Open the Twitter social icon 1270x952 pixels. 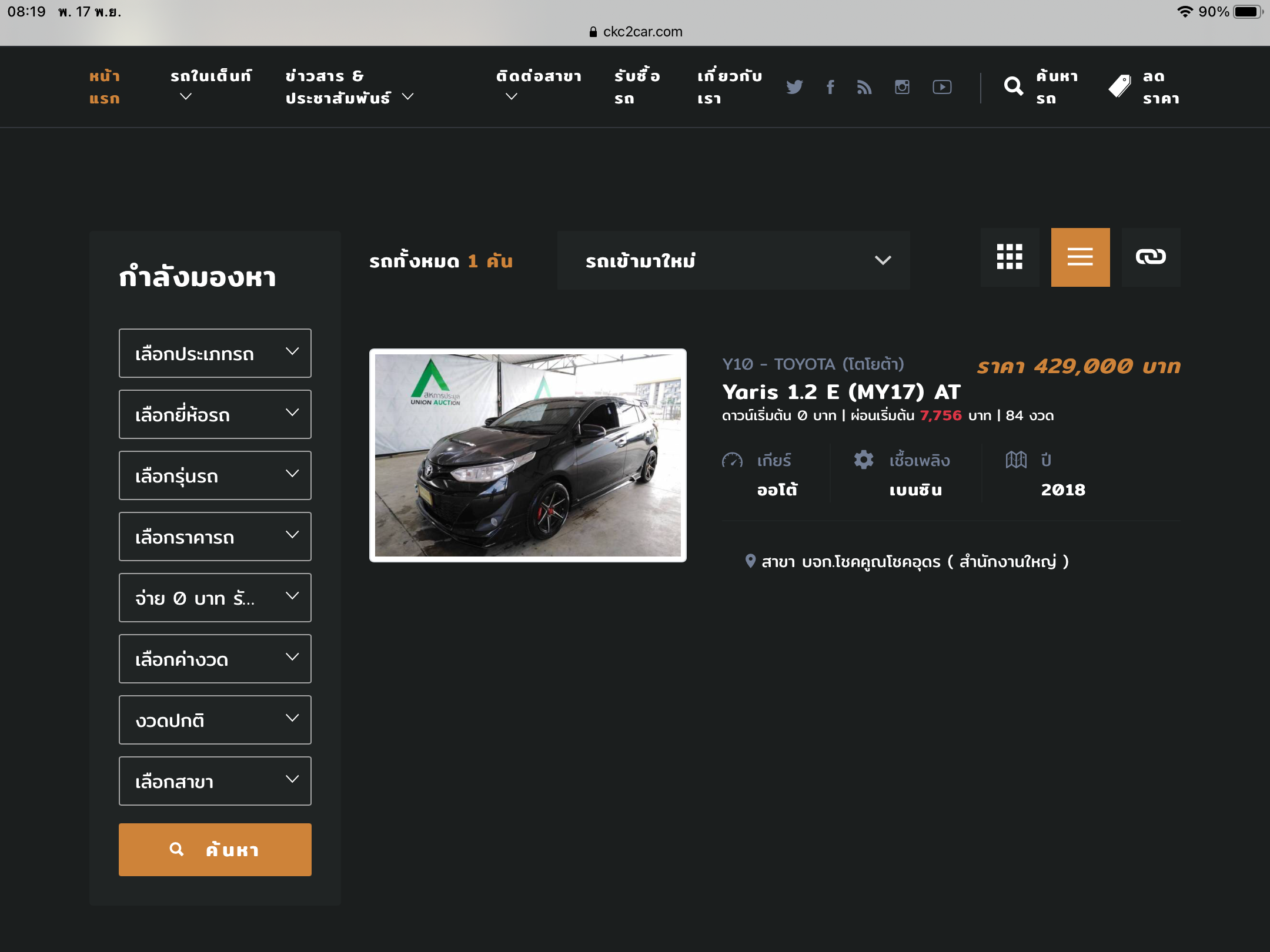pos(794,87)
